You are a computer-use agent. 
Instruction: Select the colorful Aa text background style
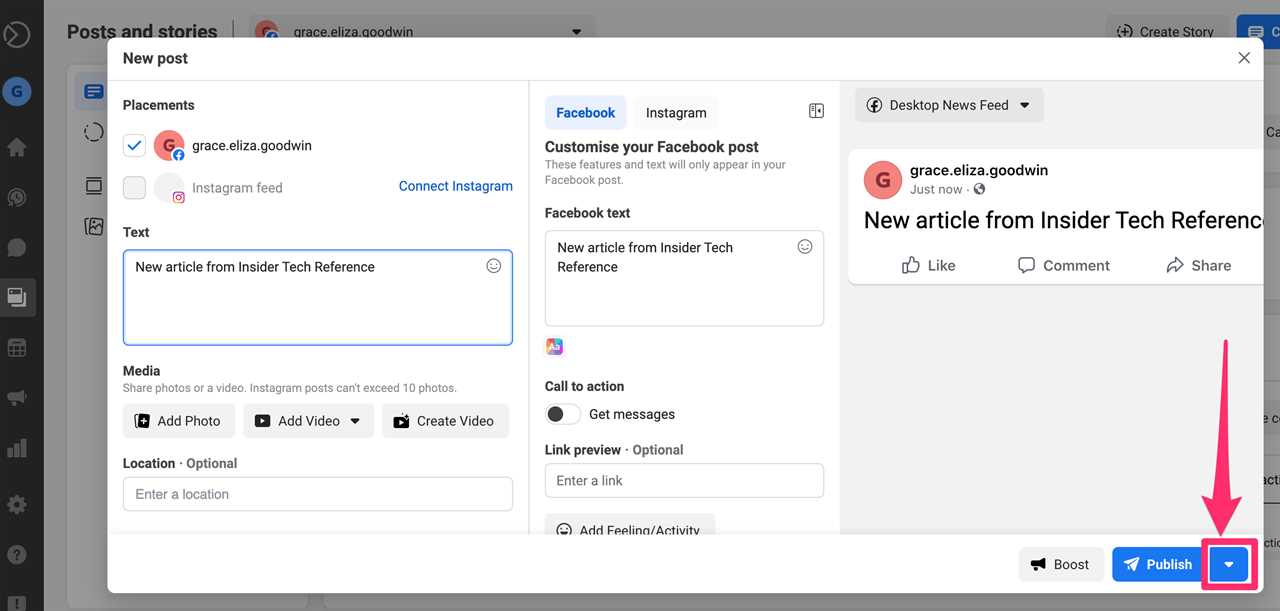(x=554, y=345)
